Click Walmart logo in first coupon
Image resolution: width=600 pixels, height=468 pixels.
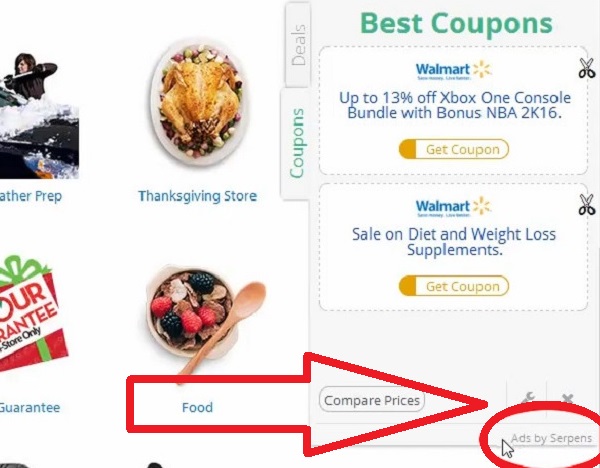click(453, 70)
